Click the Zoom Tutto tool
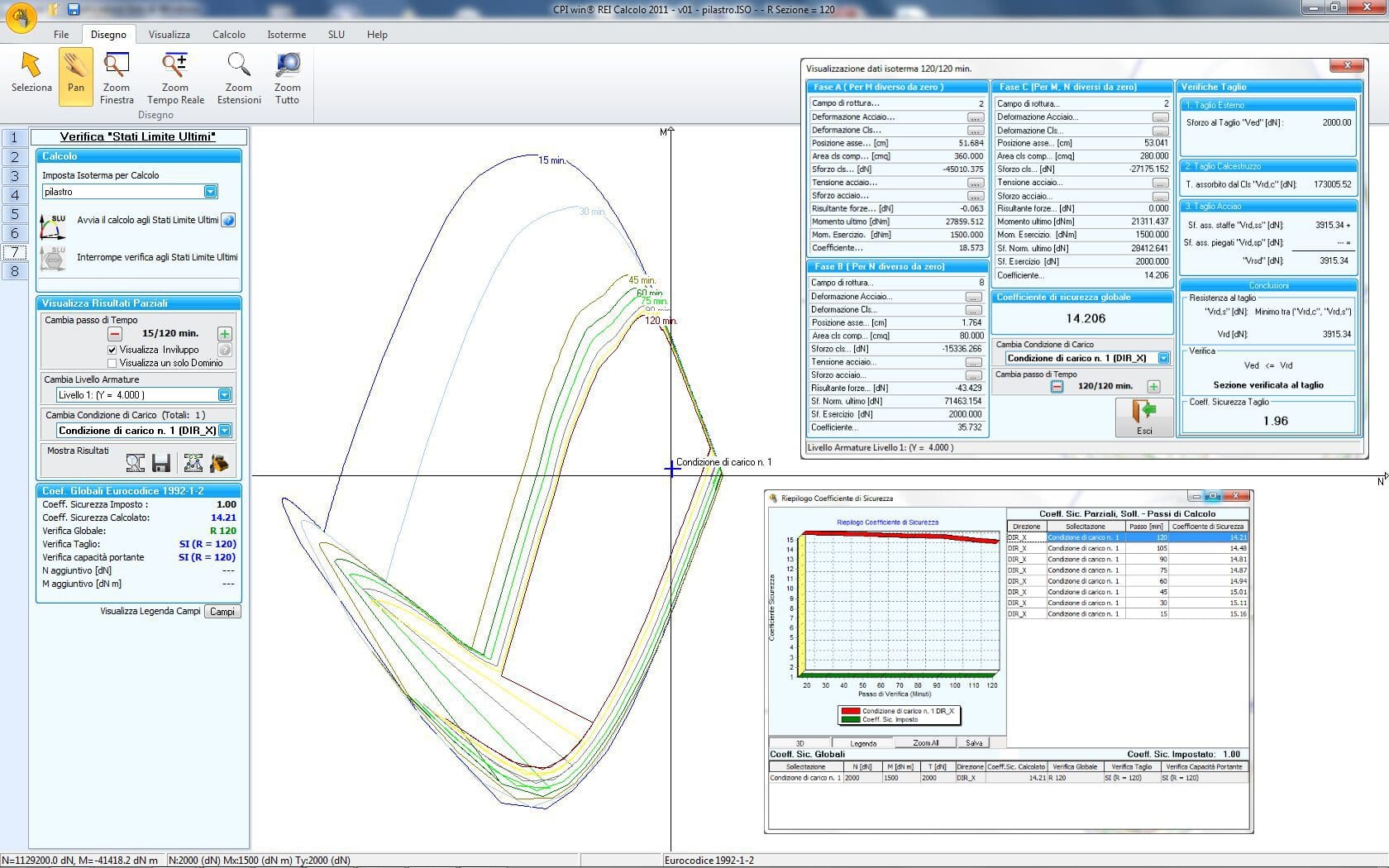The height and width of the screenshot is (868, 1389). click(287, 74)
